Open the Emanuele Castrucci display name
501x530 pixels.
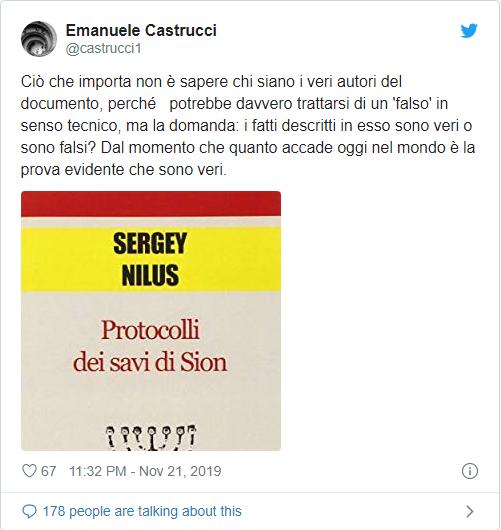click(141, 30)
